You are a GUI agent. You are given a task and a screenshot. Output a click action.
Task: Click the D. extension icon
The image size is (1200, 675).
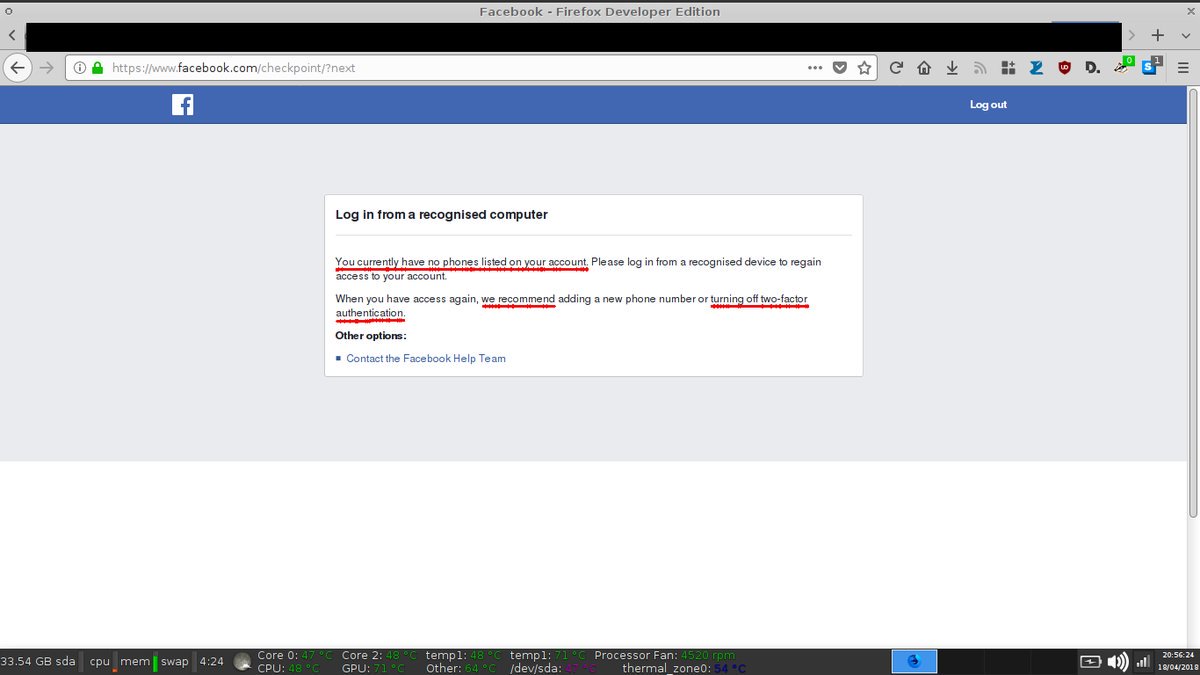tap(1092, 68)
